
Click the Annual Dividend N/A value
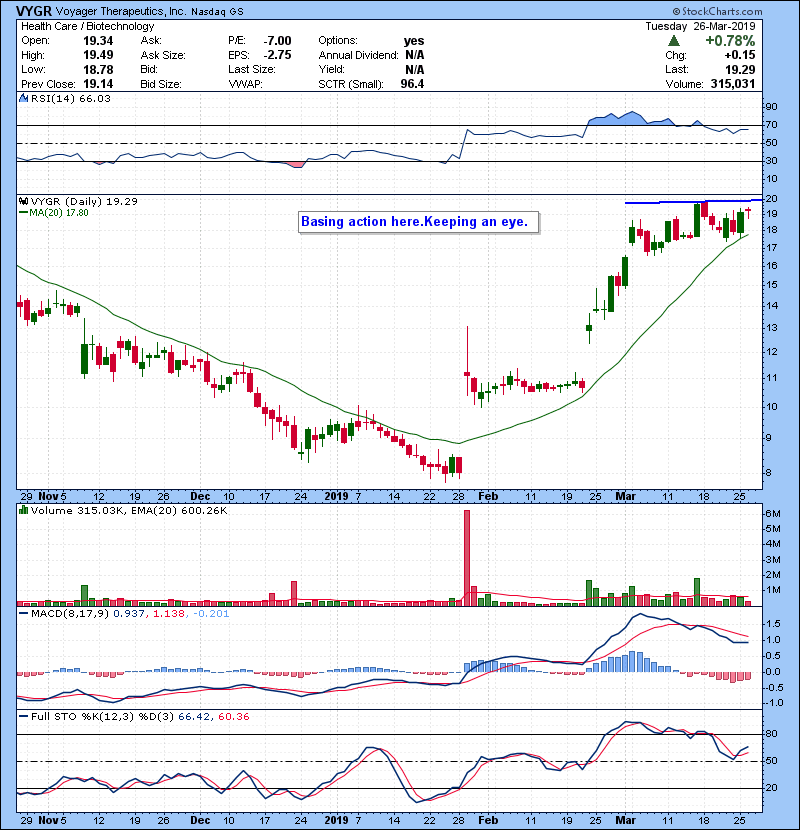tap(415, 55)
